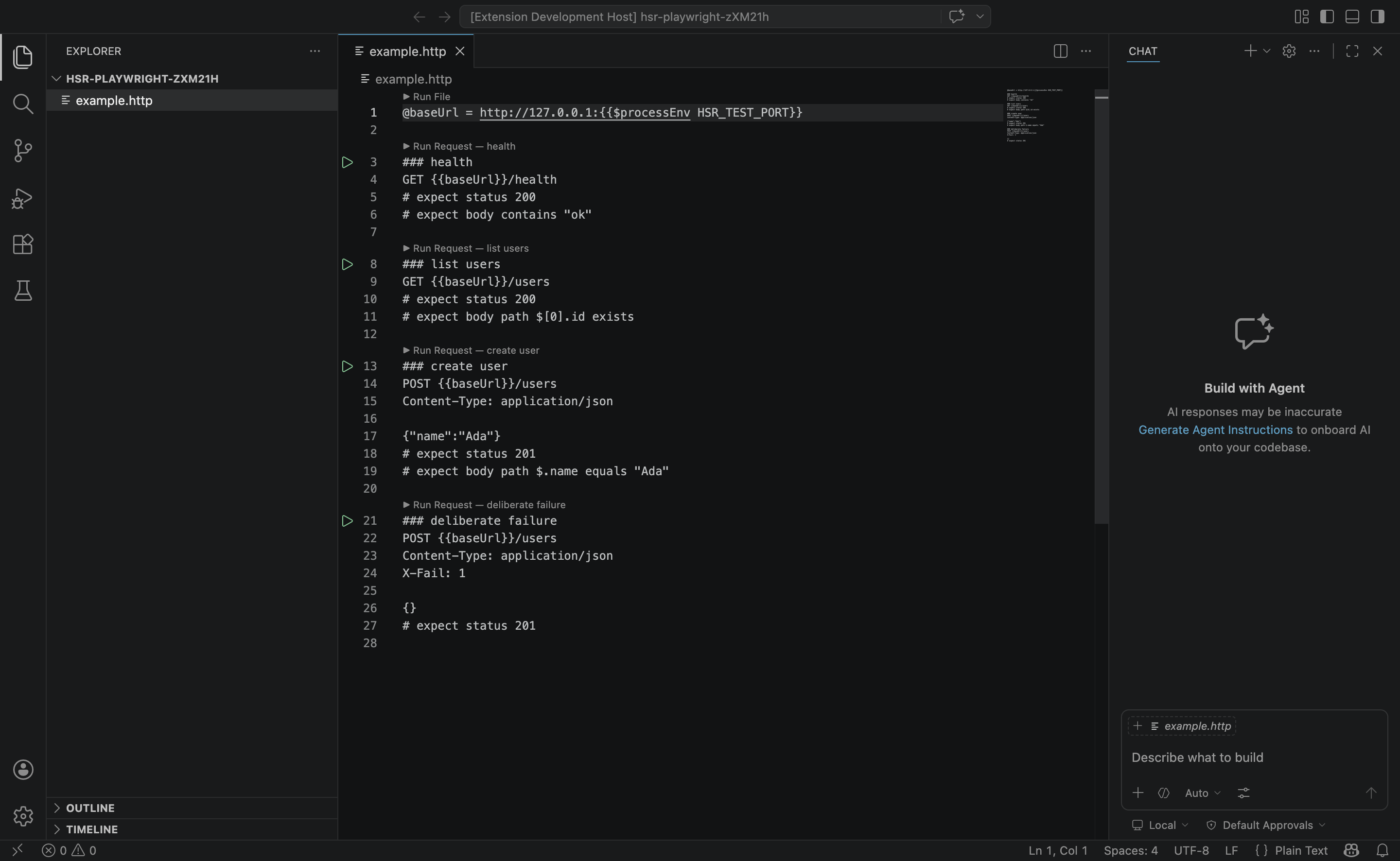Screen dimensions: 1400x861
Task: Open the baseUrl http://127.0.0.1 link
Action: point(585,113)
